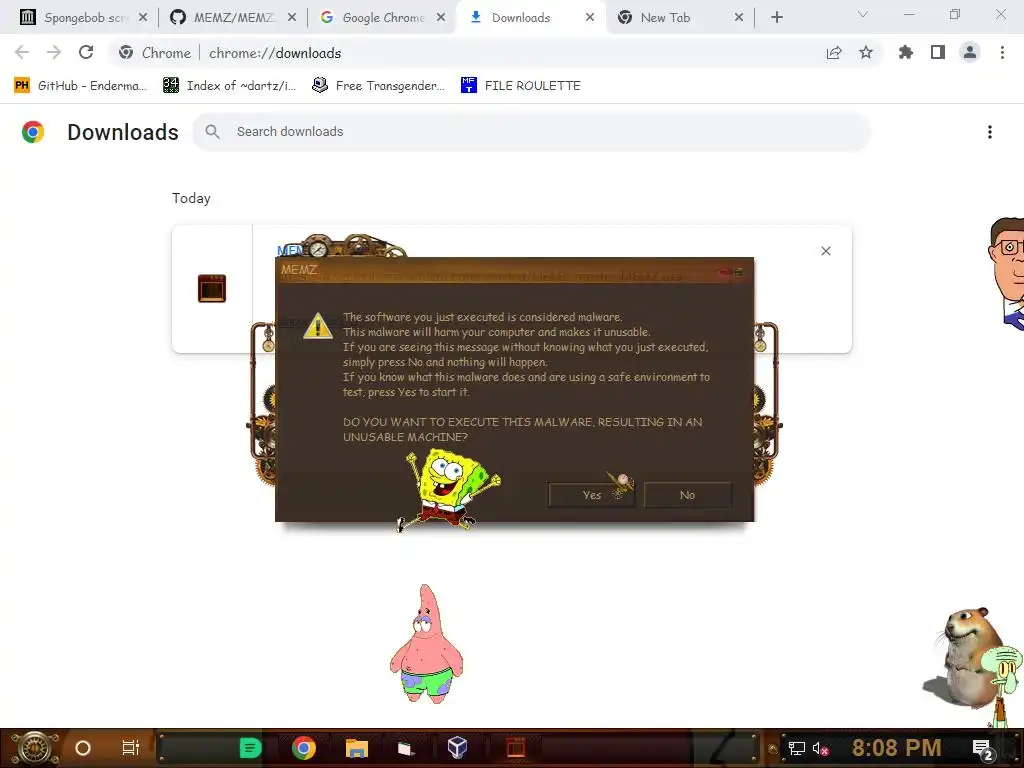Open the Chrome profile avatar menu
The width and height of the screenshot is (1024, 768).
[x=970, y=52]
